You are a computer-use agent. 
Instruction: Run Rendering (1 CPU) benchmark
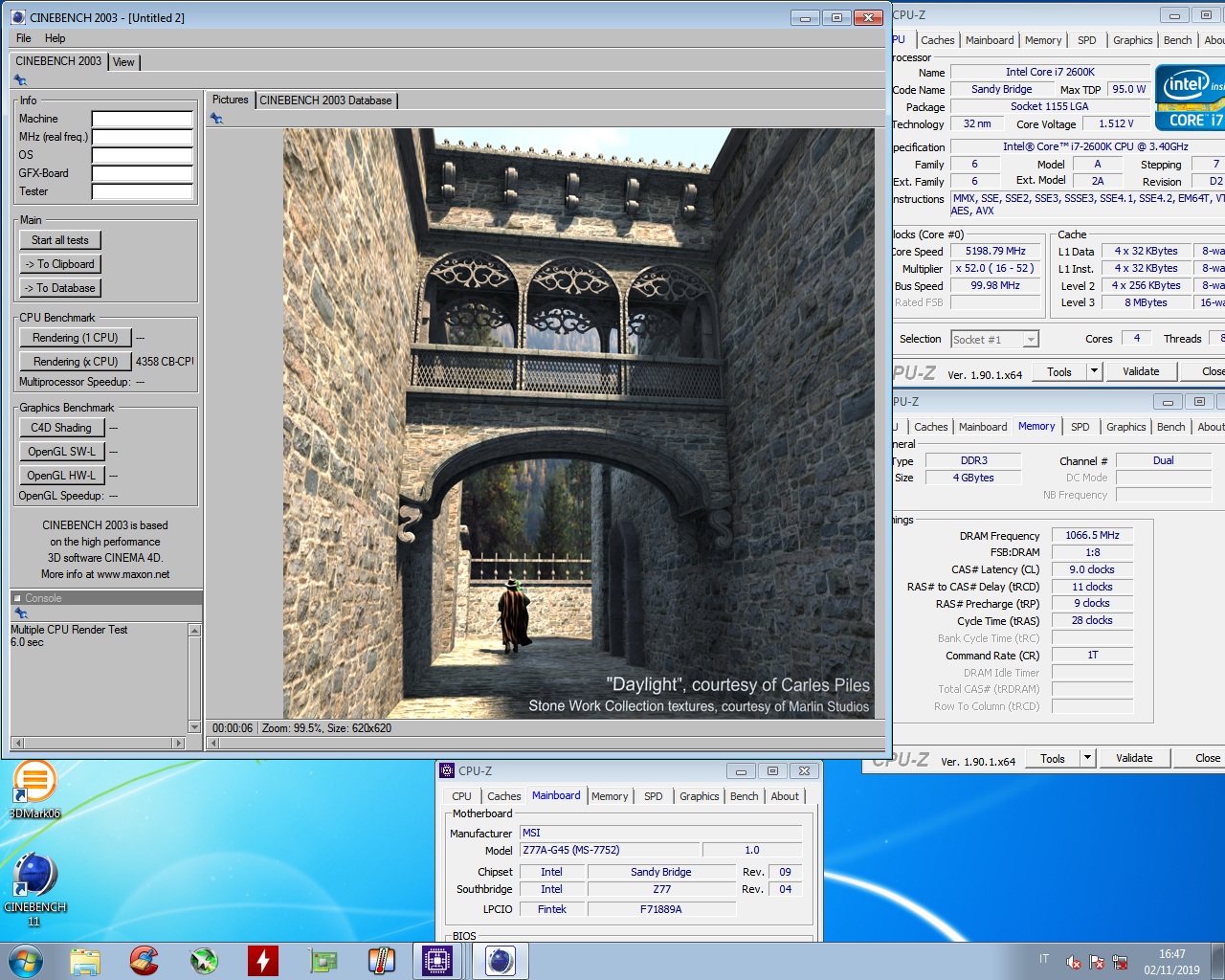pyautogui.click(x=76, y=338)
